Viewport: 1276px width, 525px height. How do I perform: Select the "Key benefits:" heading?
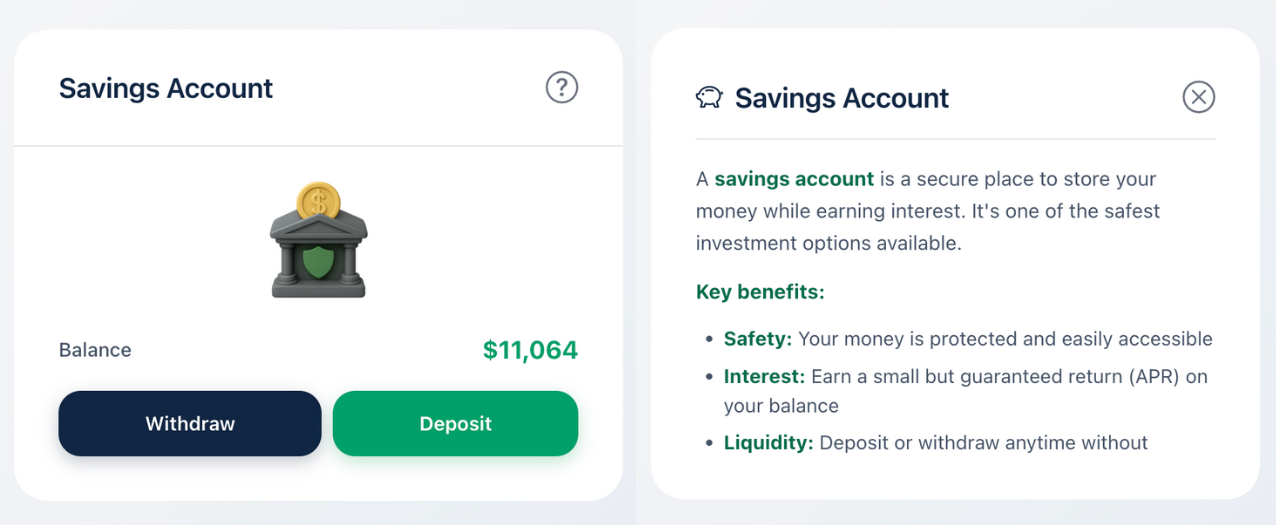tap(760, 292)
